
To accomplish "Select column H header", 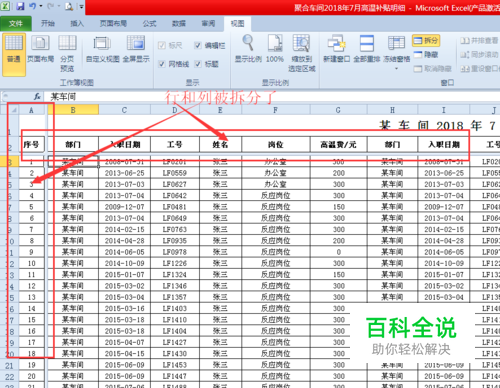I will pos(392,110).
